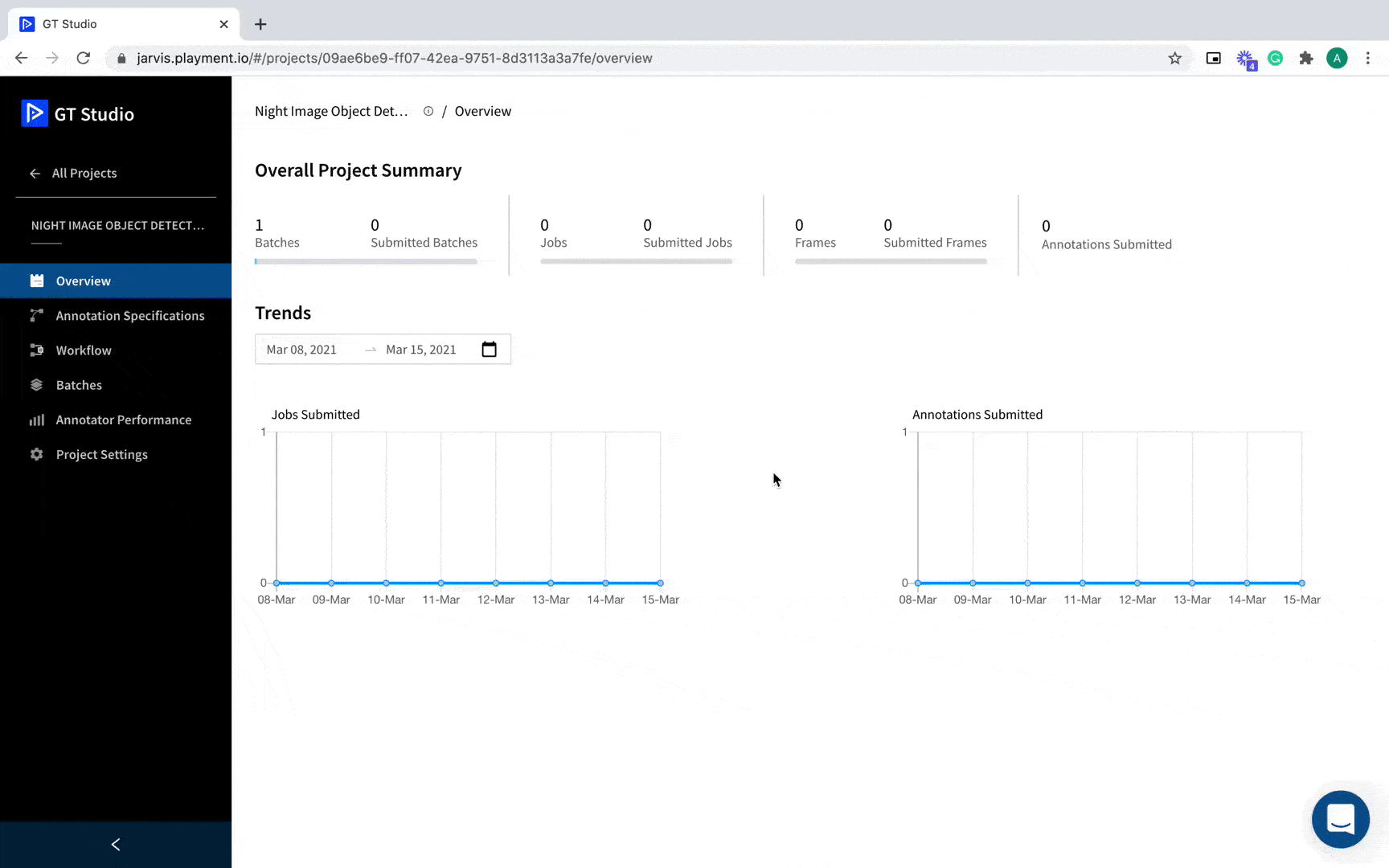Screen dimensions: 1389x868
Task: Click the end date Mar 15, 2021 field
Action: (x=420, y=350)
